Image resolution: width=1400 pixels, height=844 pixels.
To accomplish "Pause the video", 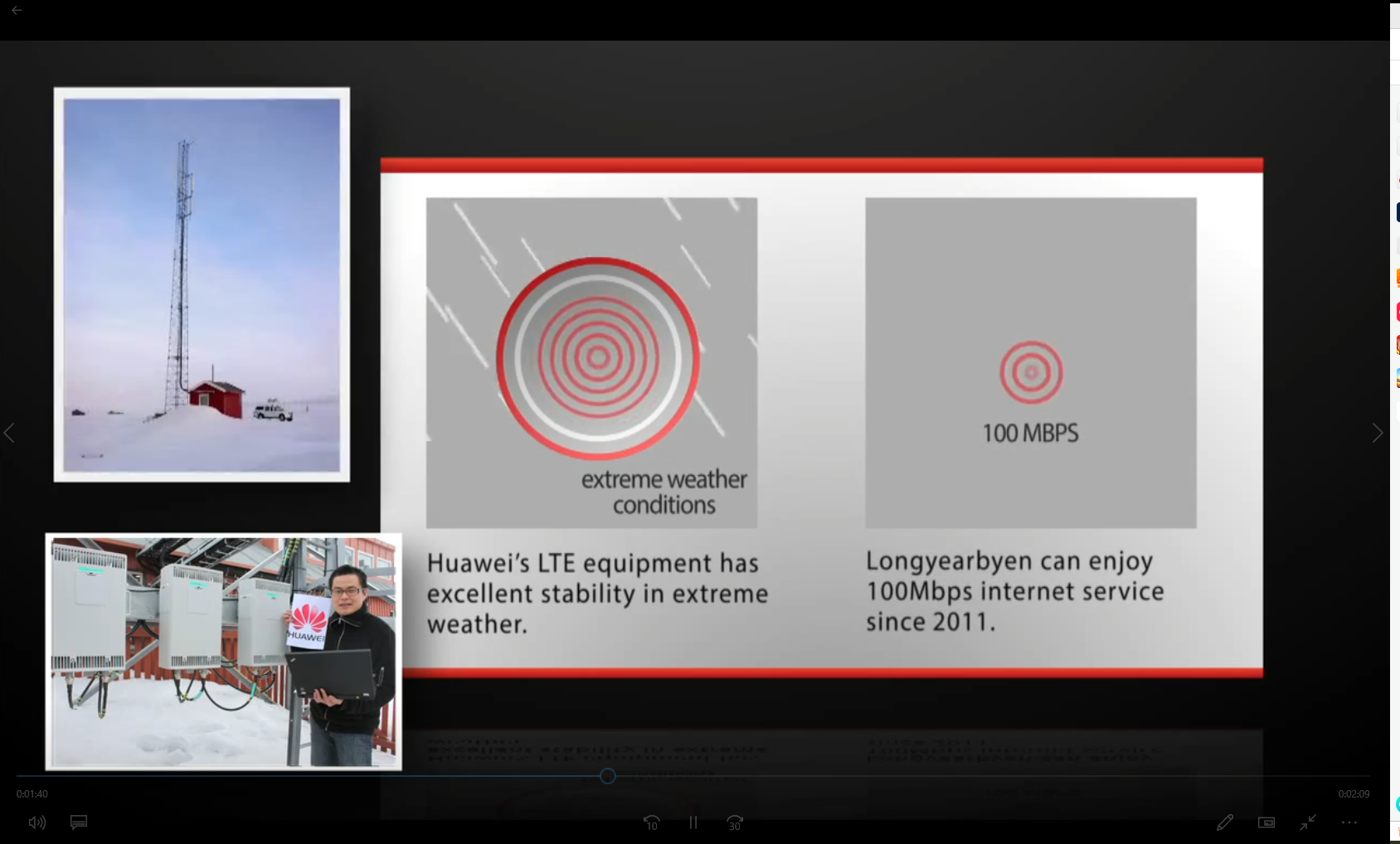I will 693,822.
